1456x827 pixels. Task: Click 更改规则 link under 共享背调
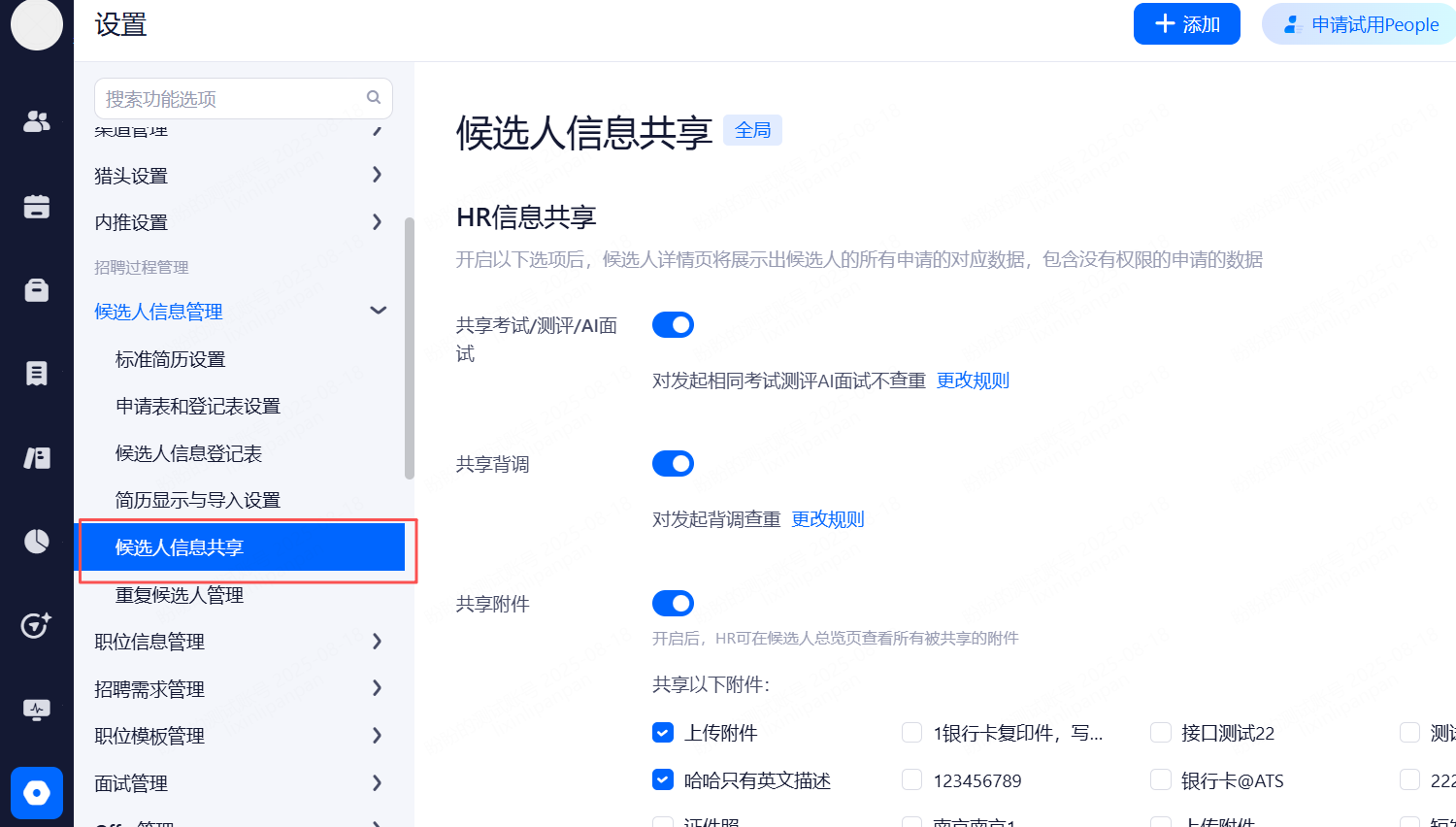[x=828, y=519]
